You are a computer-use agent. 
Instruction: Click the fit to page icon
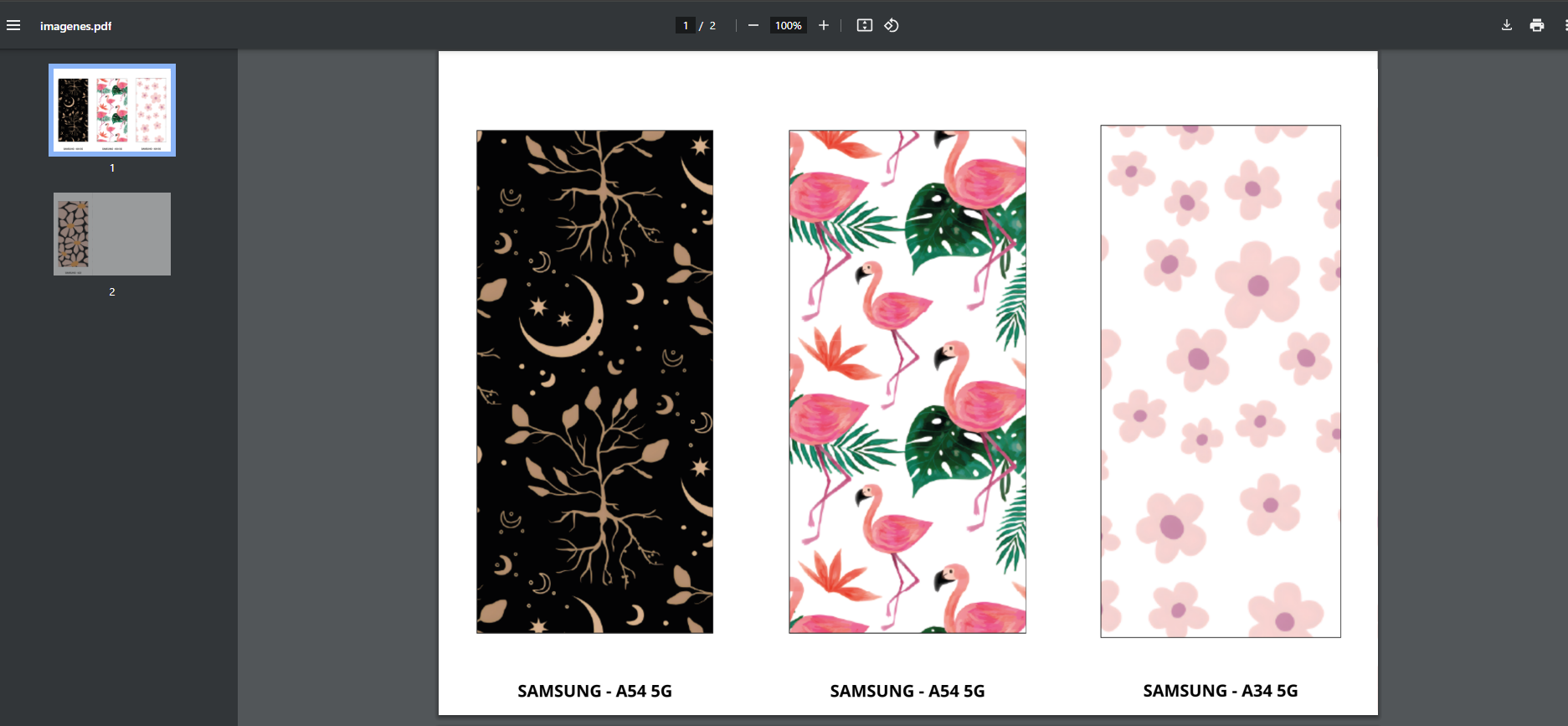865,25
